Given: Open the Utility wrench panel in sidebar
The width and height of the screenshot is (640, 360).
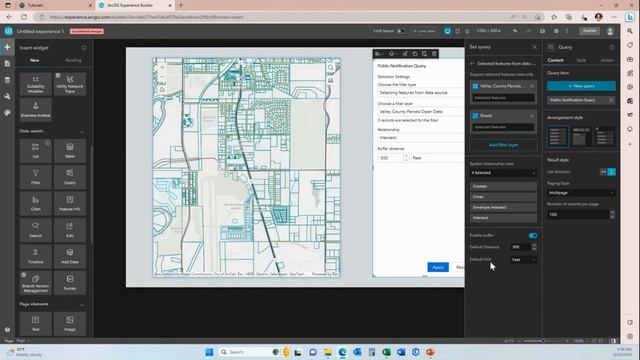Looking at the screenshot, I should pos(7,96).
